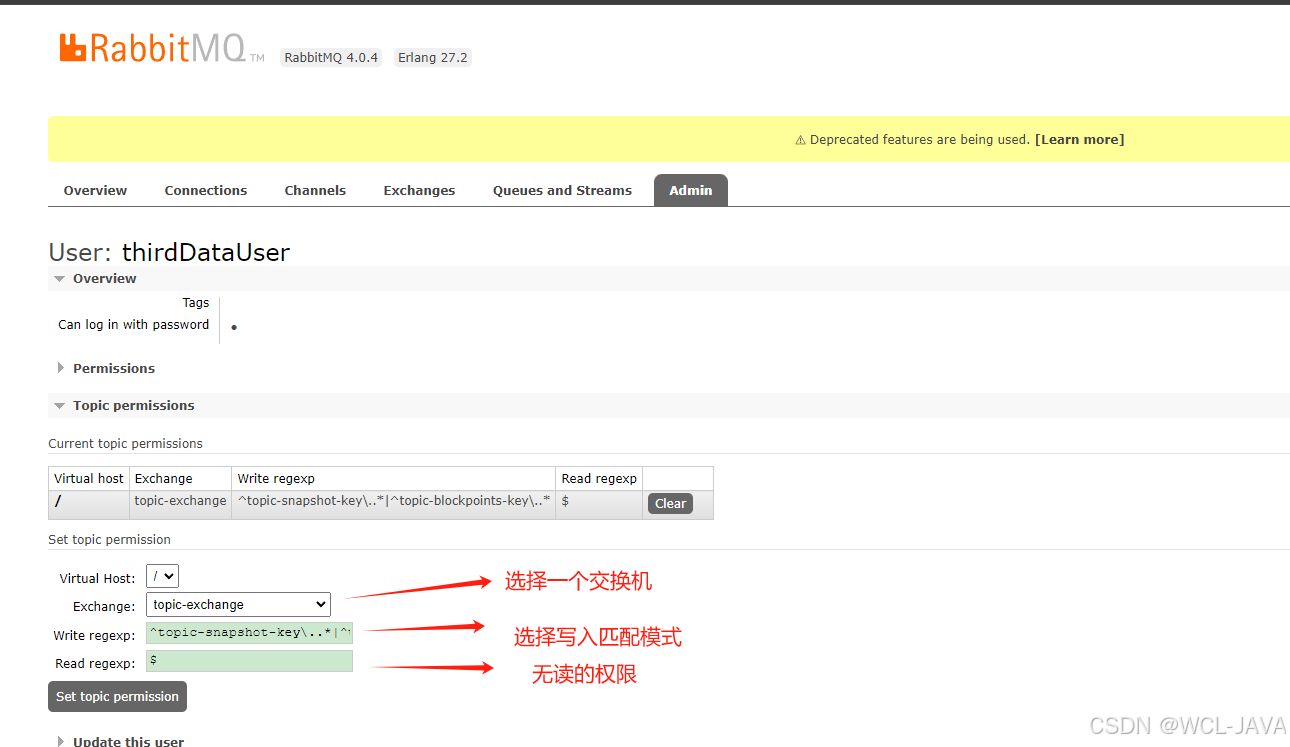Click the Set topic permission button
Viewport: 1290px width, 747px height.
pyautogui.click(x=117, y=696)
